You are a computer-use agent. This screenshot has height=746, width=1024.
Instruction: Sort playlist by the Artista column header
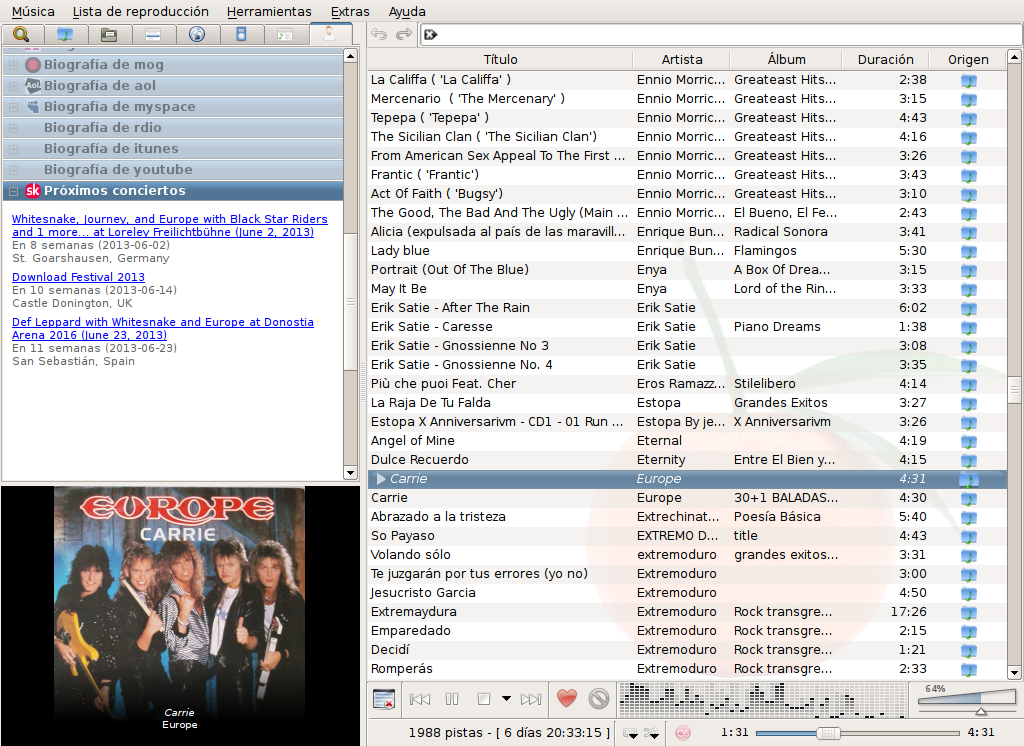pos(682,59)
